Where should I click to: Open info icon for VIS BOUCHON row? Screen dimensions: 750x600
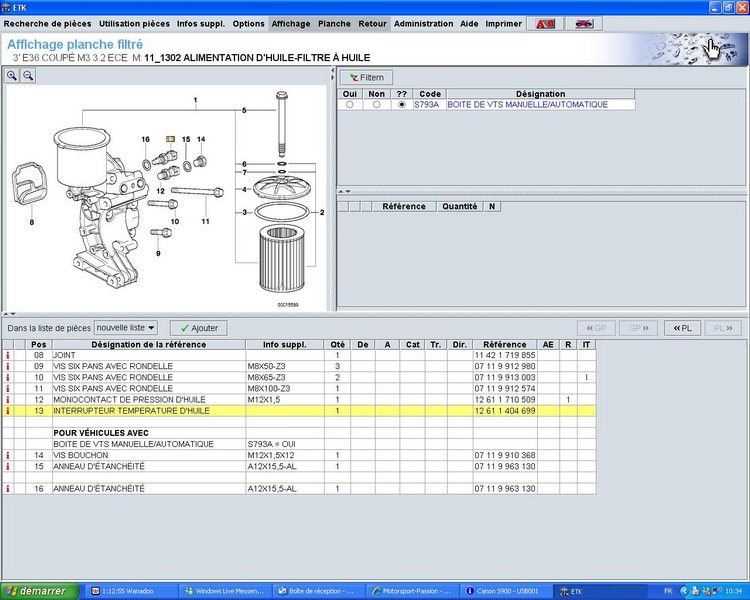pyautogui.click(x=8, y=455)
